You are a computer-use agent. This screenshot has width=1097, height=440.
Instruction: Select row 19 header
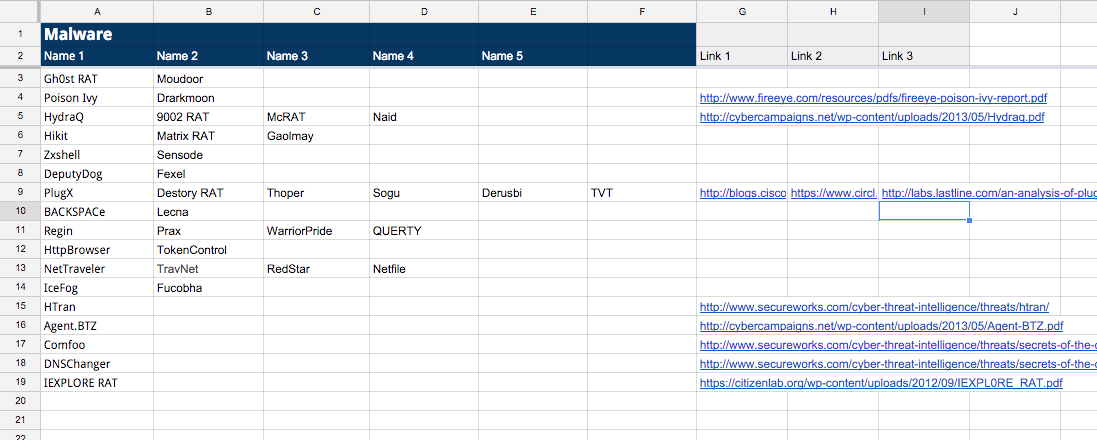coord(20,383)
